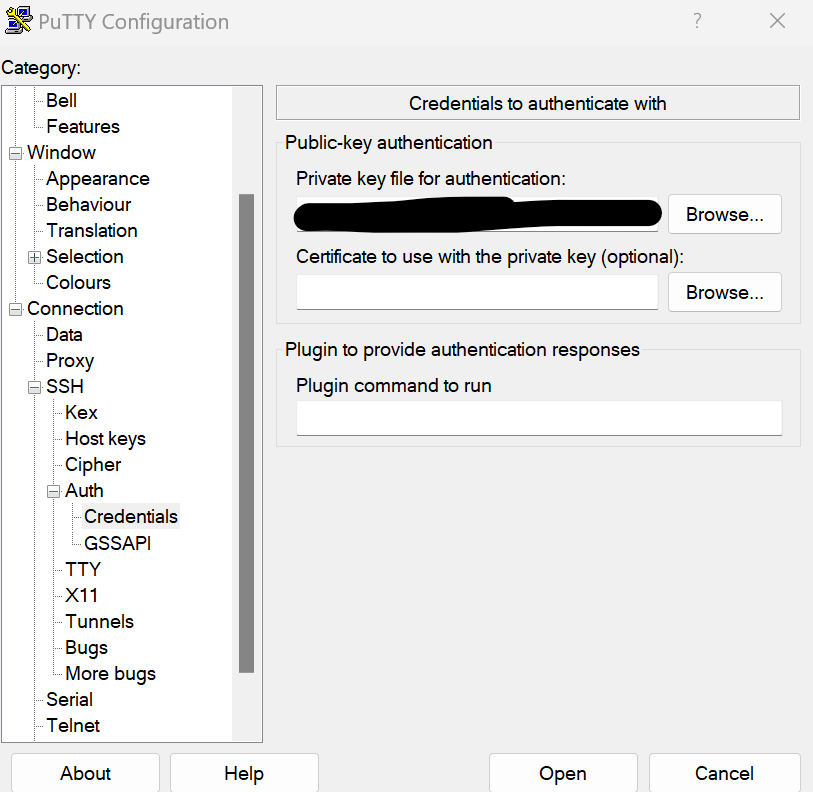
Task: Open the Auth category
Action: [x=84, y=491]
